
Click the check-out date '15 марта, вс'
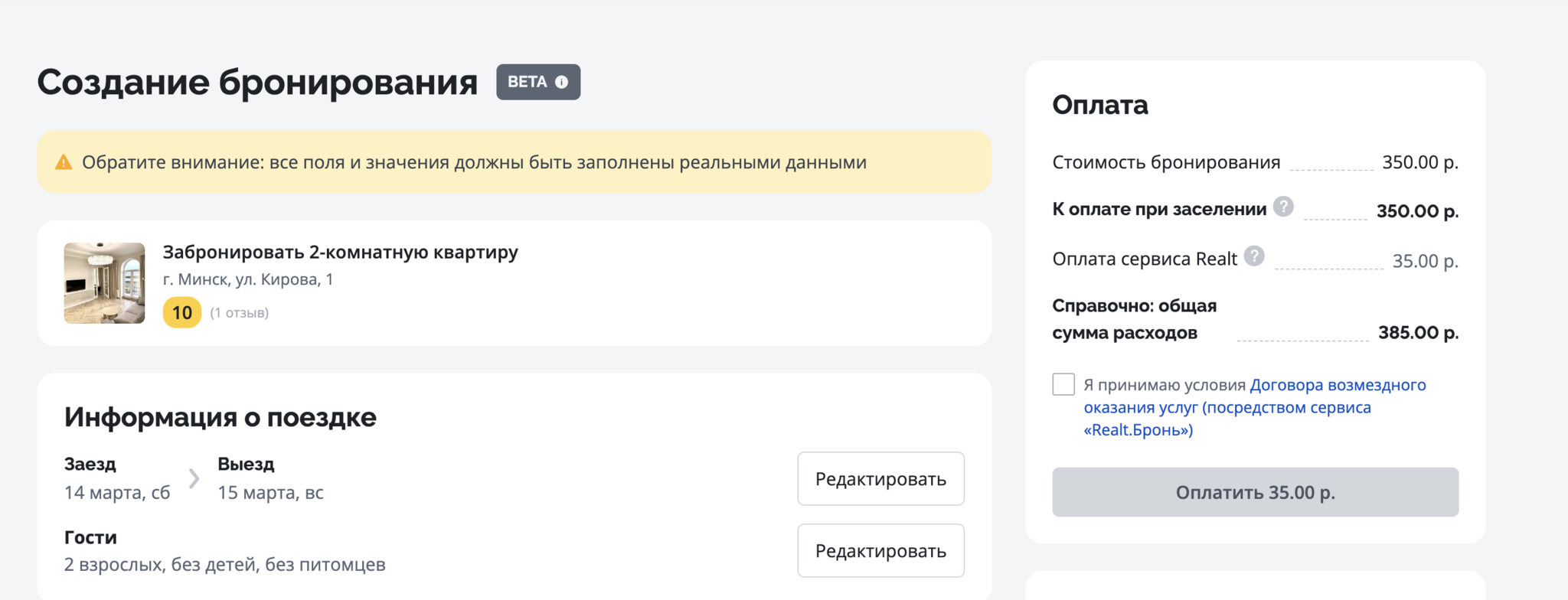click(x=270, y=492)
